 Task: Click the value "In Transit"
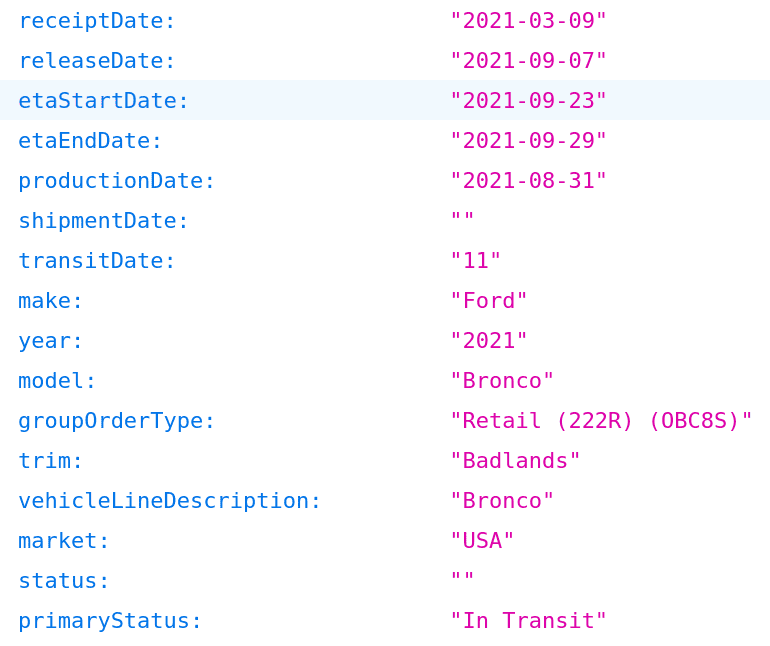[x=528, y=621]
